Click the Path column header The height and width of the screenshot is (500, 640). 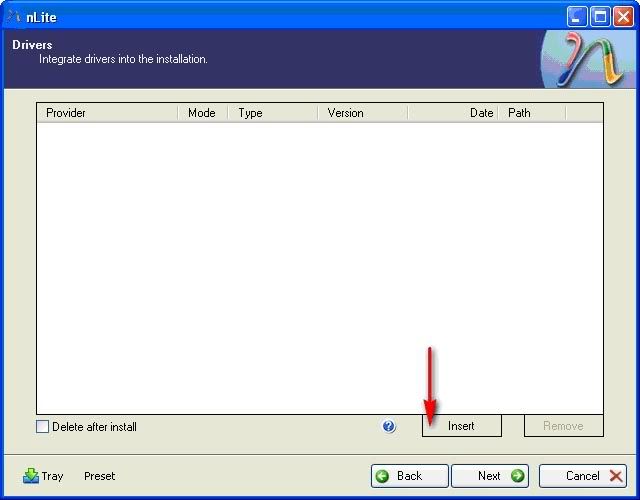532,113
